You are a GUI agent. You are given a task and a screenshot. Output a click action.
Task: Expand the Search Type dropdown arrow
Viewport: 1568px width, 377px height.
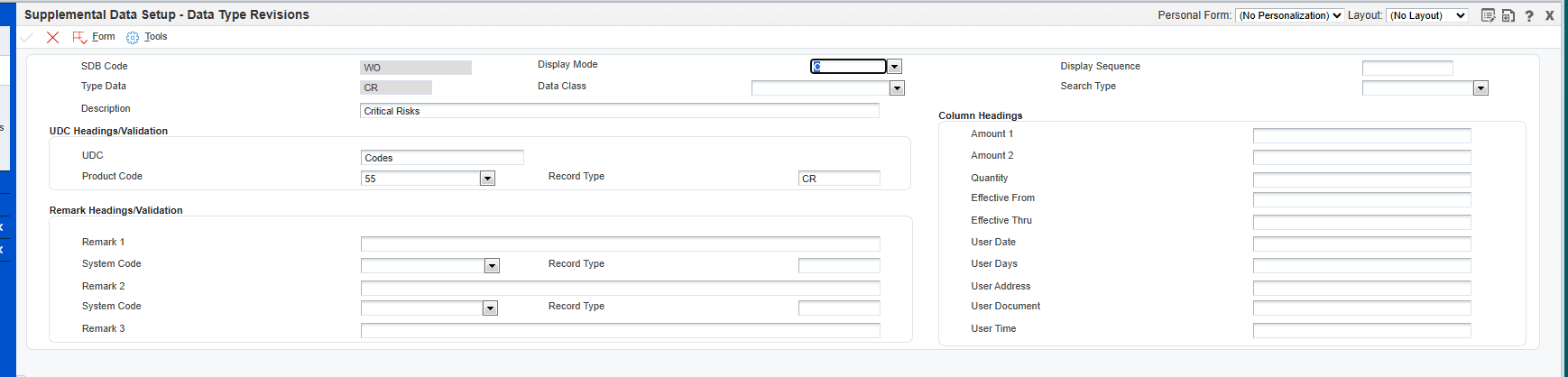[x=1480, y=88]
